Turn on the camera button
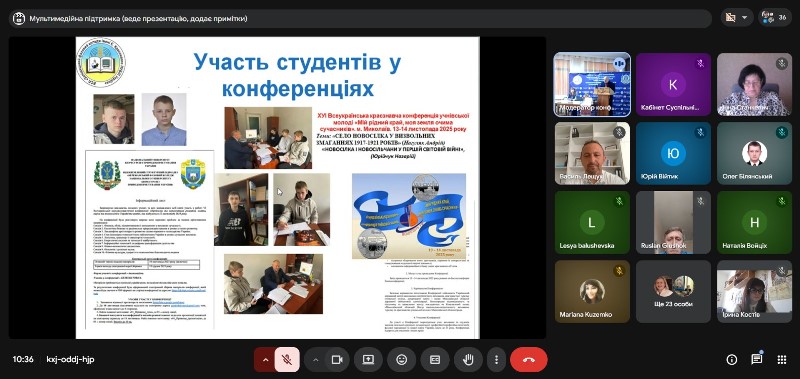The image size is (800, 379). coord(337,360)
